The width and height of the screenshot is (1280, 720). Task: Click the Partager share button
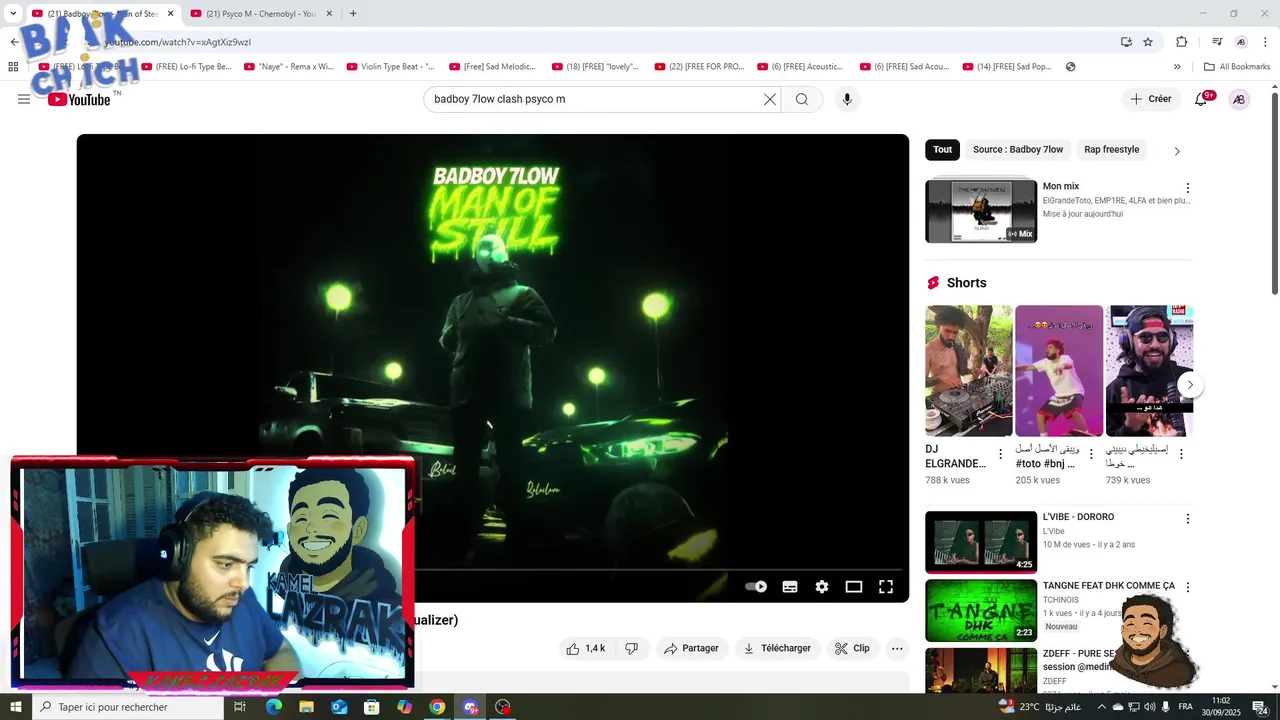pyautogui.click(x=691, y=648)
